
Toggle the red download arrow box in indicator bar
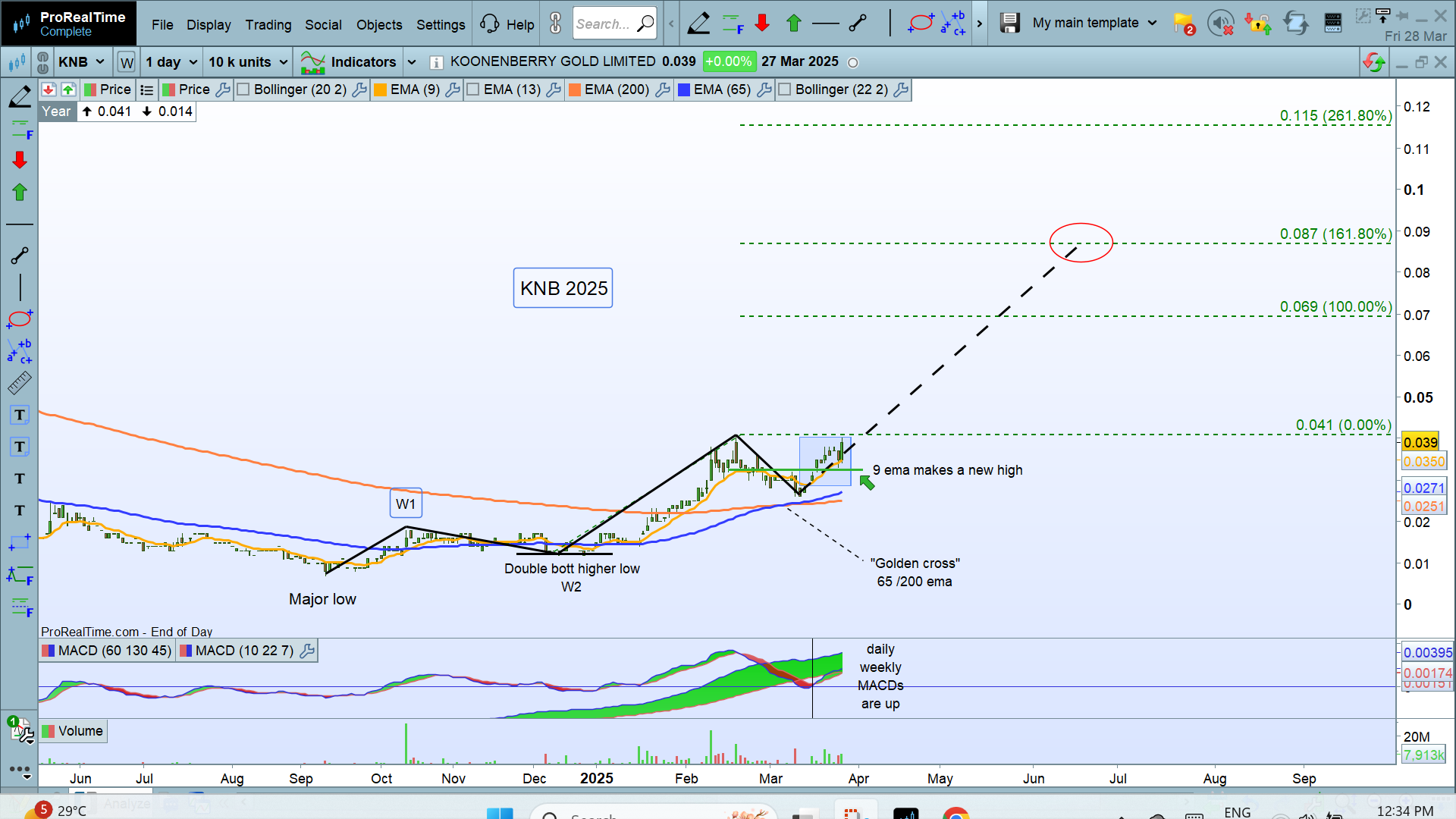pyautogui.click(x=49, y=89)
